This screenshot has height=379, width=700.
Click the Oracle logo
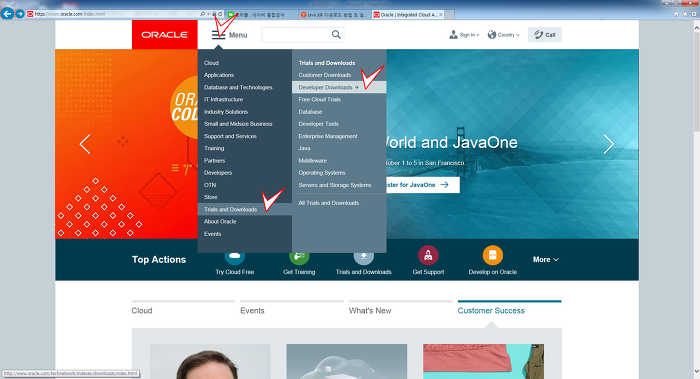[165, 35]
